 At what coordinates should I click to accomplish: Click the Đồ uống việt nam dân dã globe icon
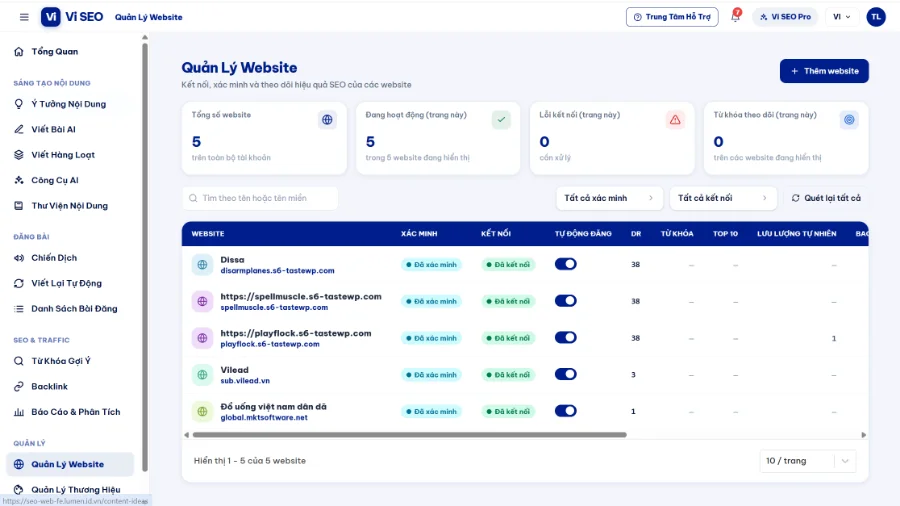(202, 412)
